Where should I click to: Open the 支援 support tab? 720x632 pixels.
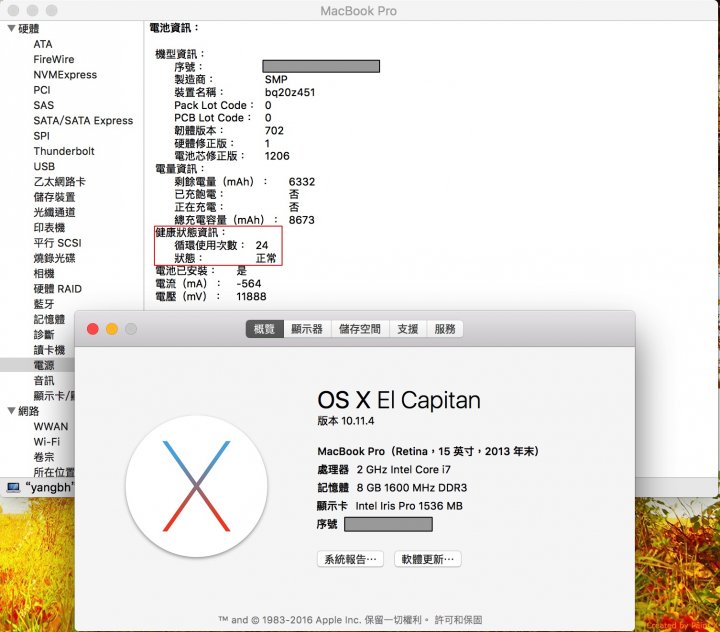[x=408, y=329]
